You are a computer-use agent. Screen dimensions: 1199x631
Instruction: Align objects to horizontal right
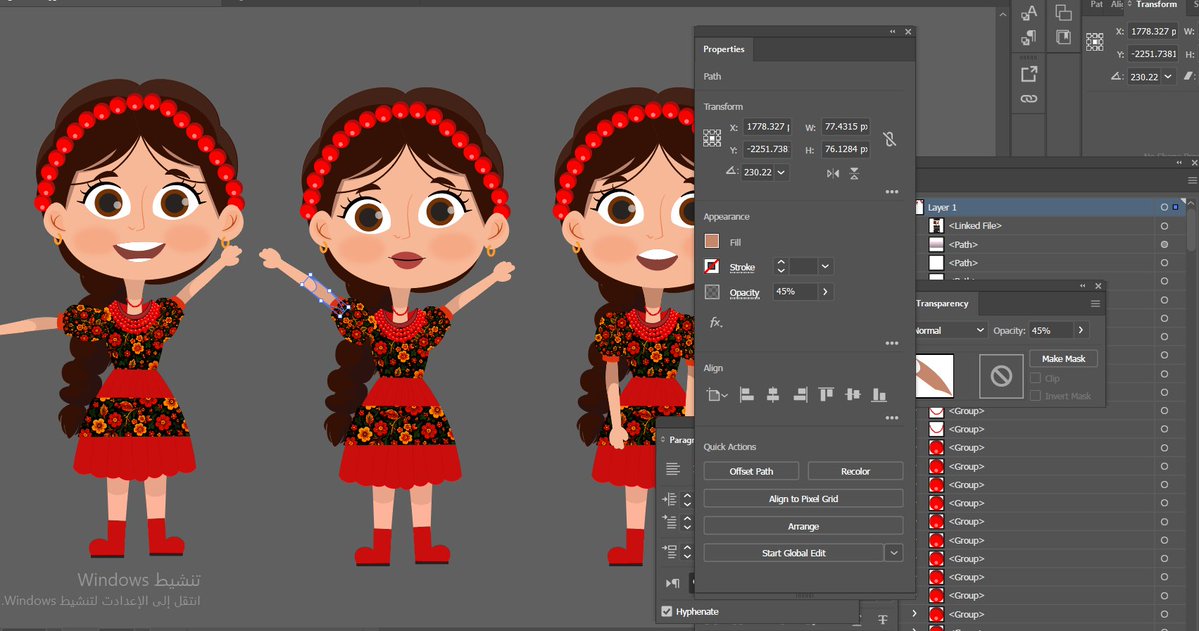click(800, 395)
